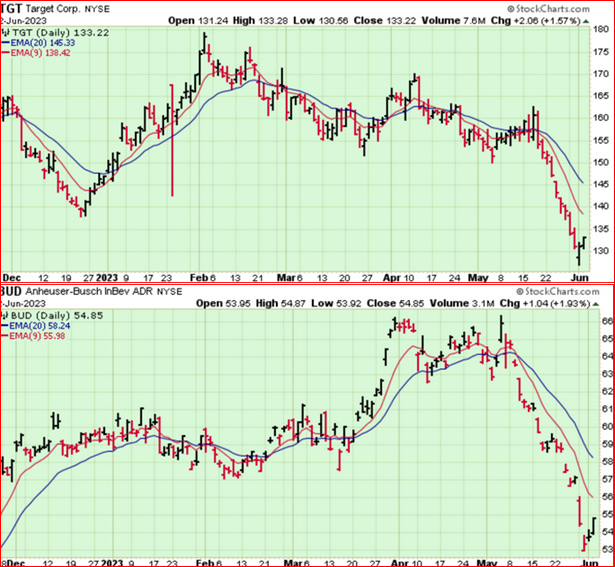Click the '2023' year label on TGT time axis
The image size is (615, 567).
coord(107,278)
